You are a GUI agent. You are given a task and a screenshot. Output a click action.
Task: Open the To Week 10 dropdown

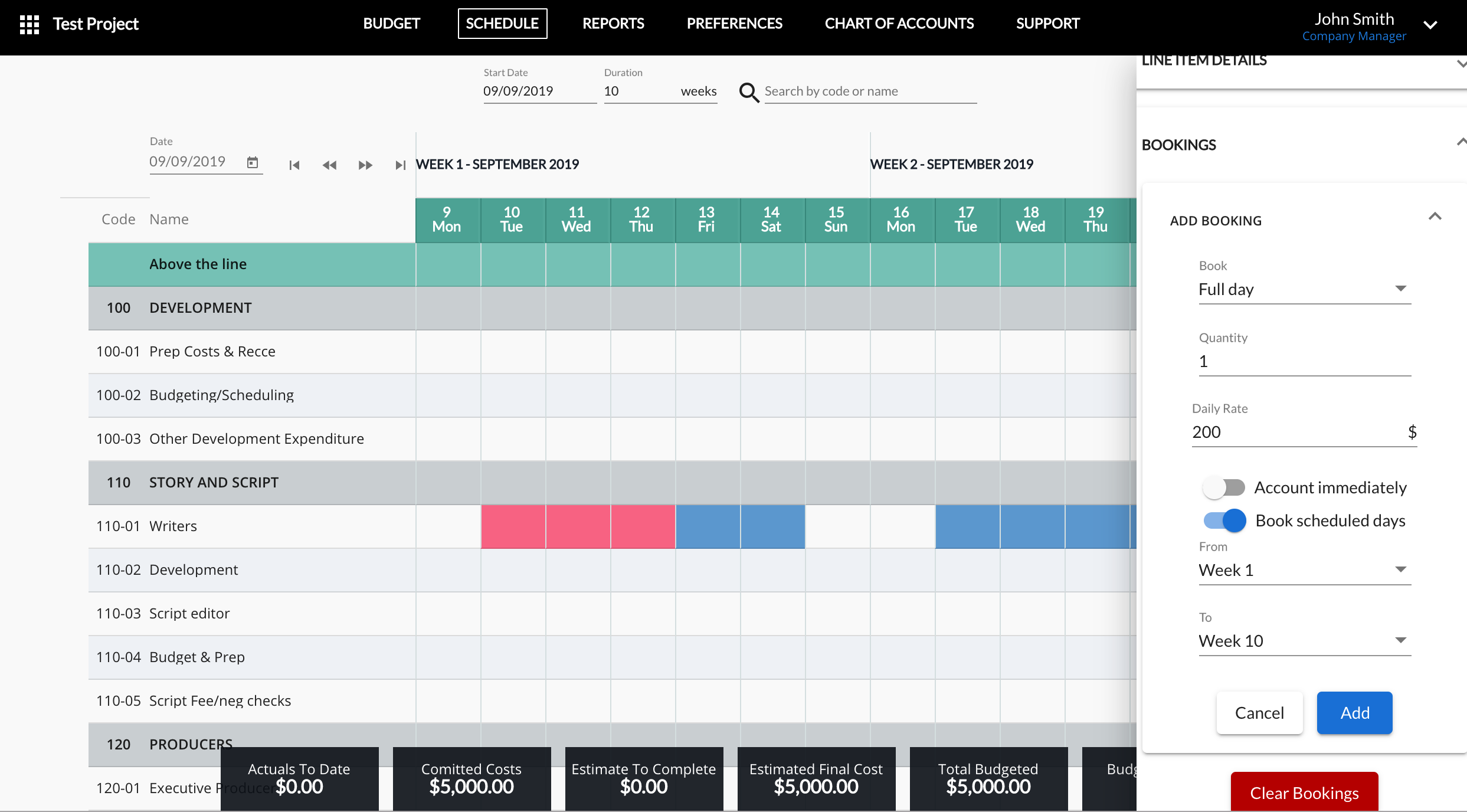pos(1304,641)
